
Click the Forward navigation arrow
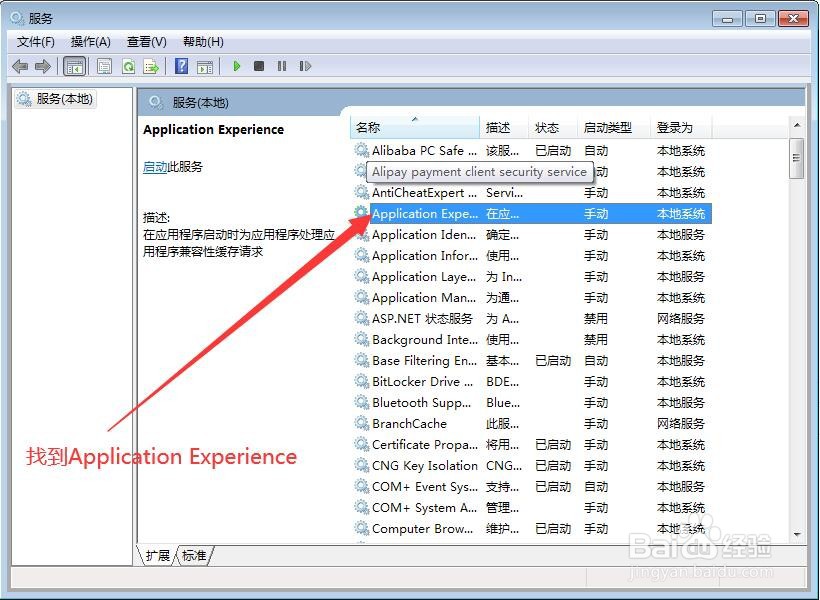pyautogui.click(x=42, y=66)
